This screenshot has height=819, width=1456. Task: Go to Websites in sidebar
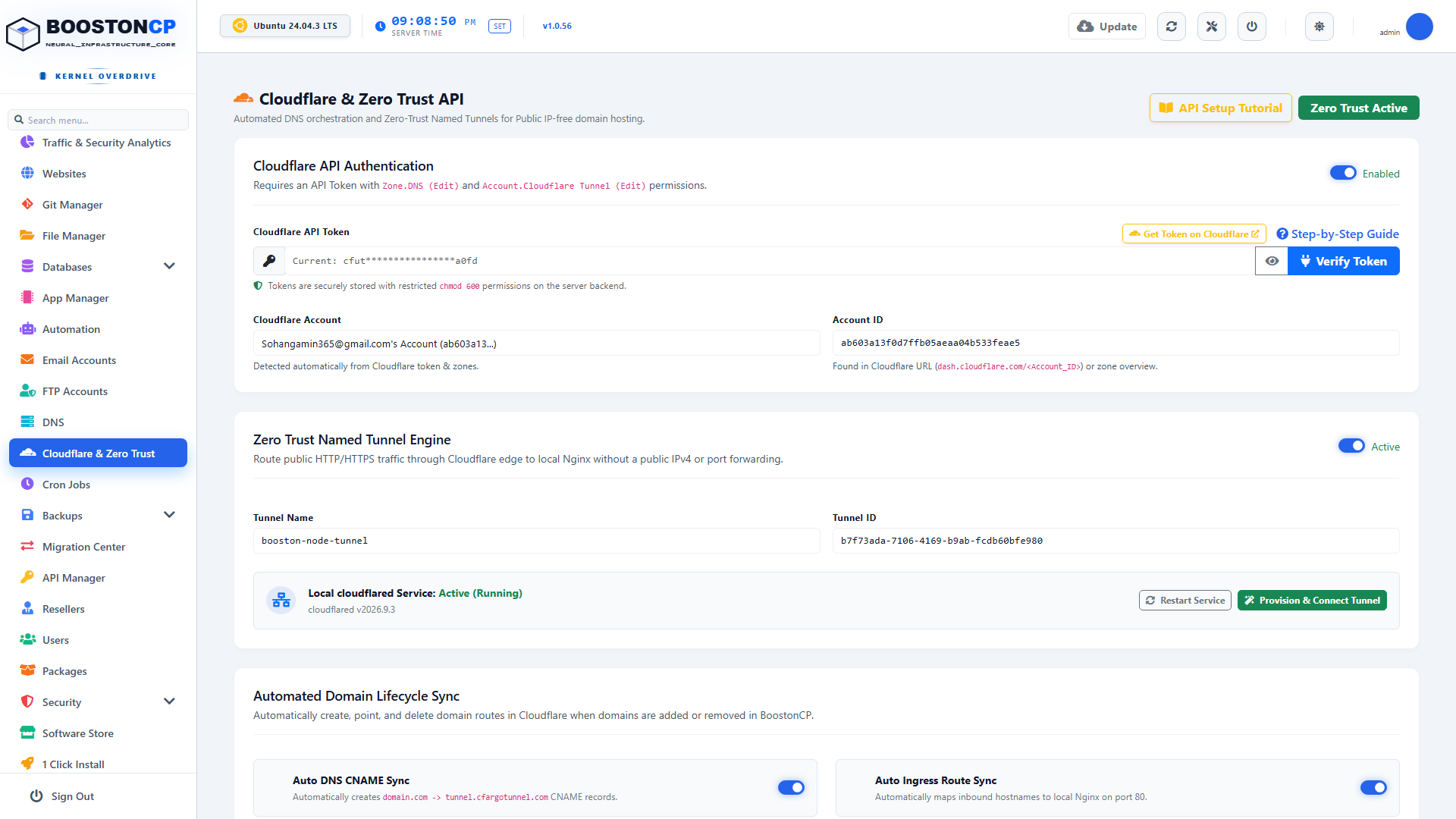coord(98,174)
